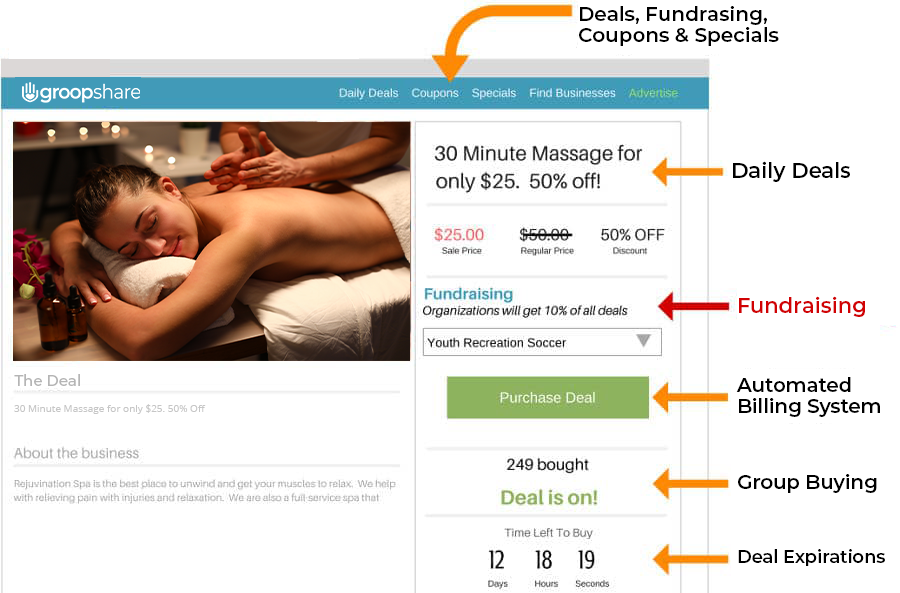Open the Daily Deals menu item

(368, 93)
